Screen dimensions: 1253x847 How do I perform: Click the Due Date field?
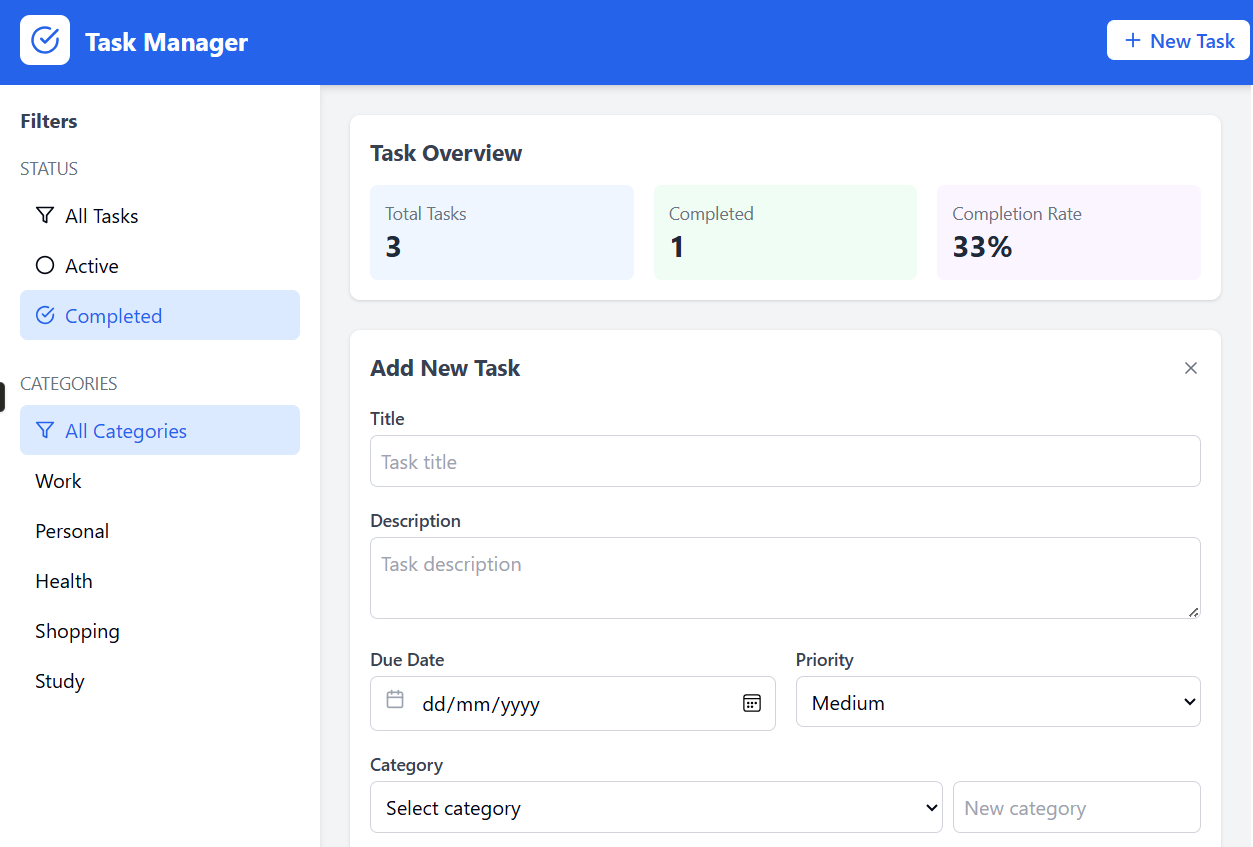pyautogui.click(x=573, y=703)
